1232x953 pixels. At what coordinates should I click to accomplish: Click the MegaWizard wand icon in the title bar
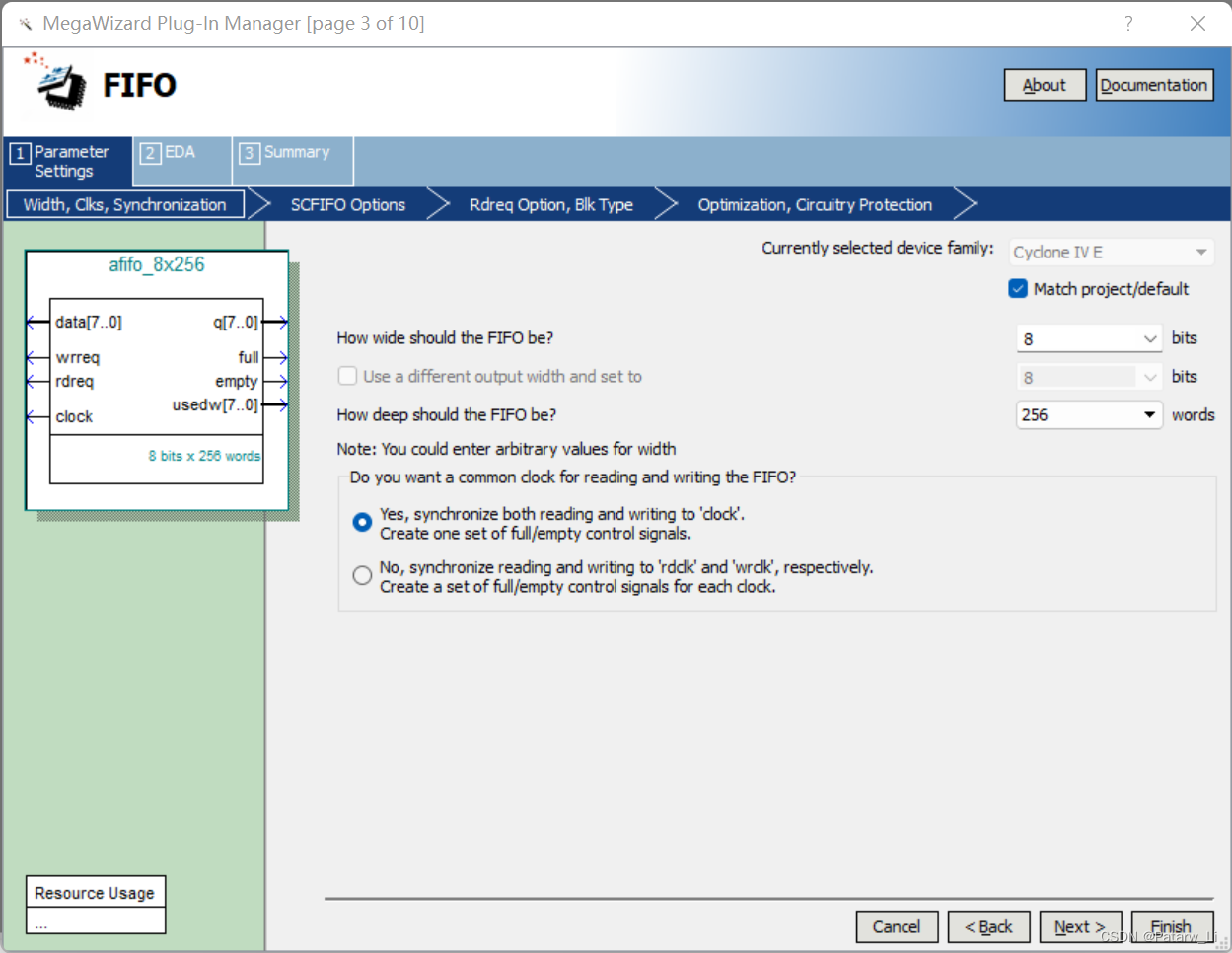[24, 22]
